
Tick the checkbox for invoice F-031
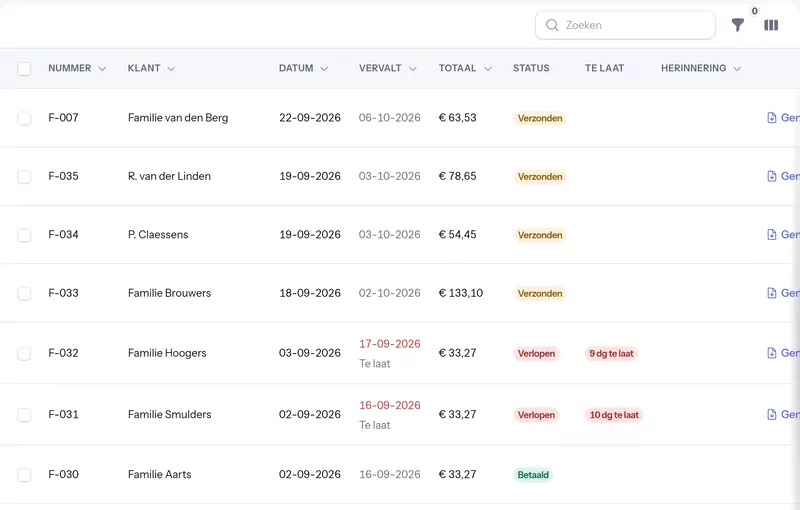24,415
